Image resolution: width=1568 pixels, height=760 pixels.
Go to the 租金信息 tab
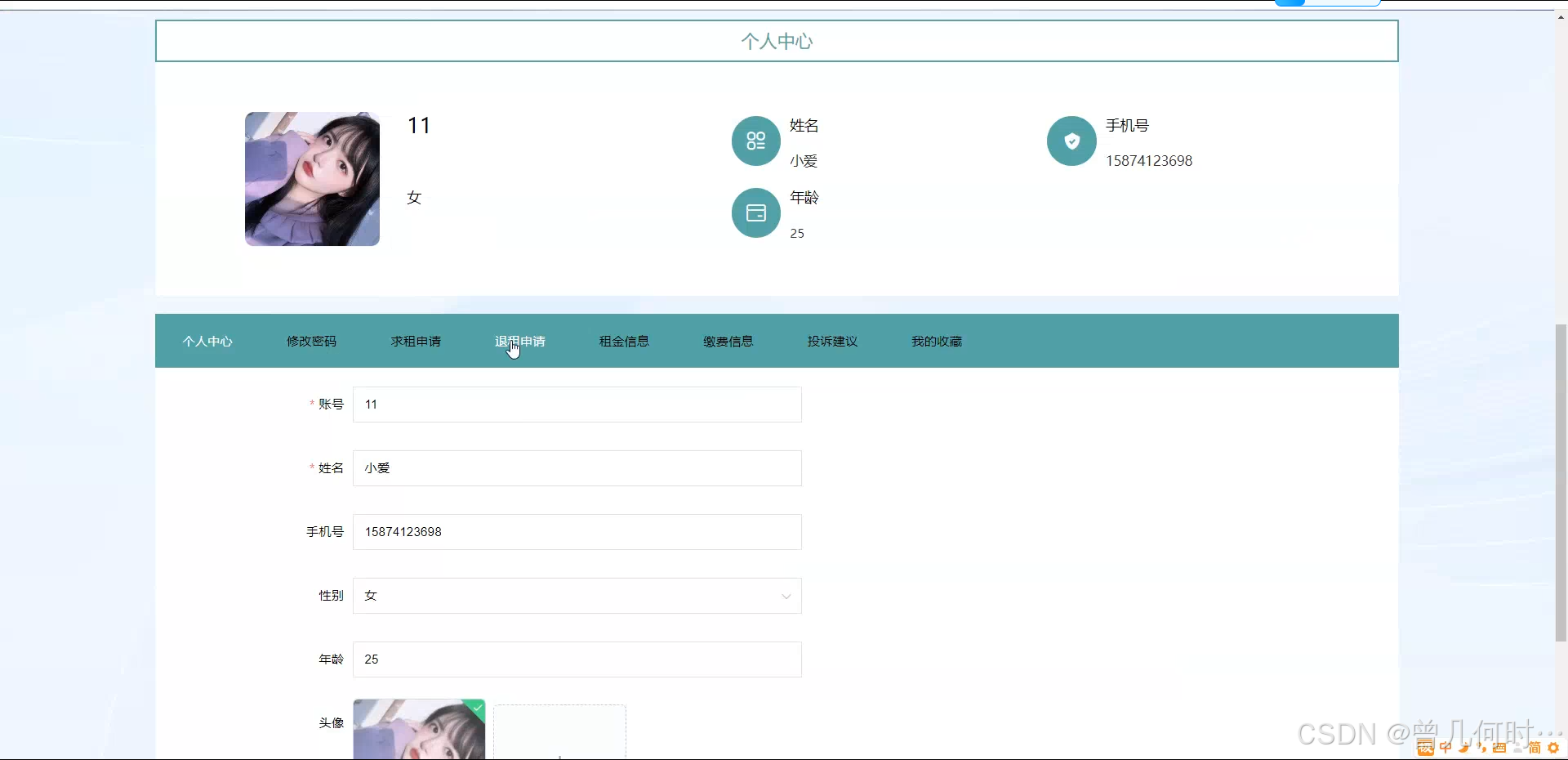624,342
